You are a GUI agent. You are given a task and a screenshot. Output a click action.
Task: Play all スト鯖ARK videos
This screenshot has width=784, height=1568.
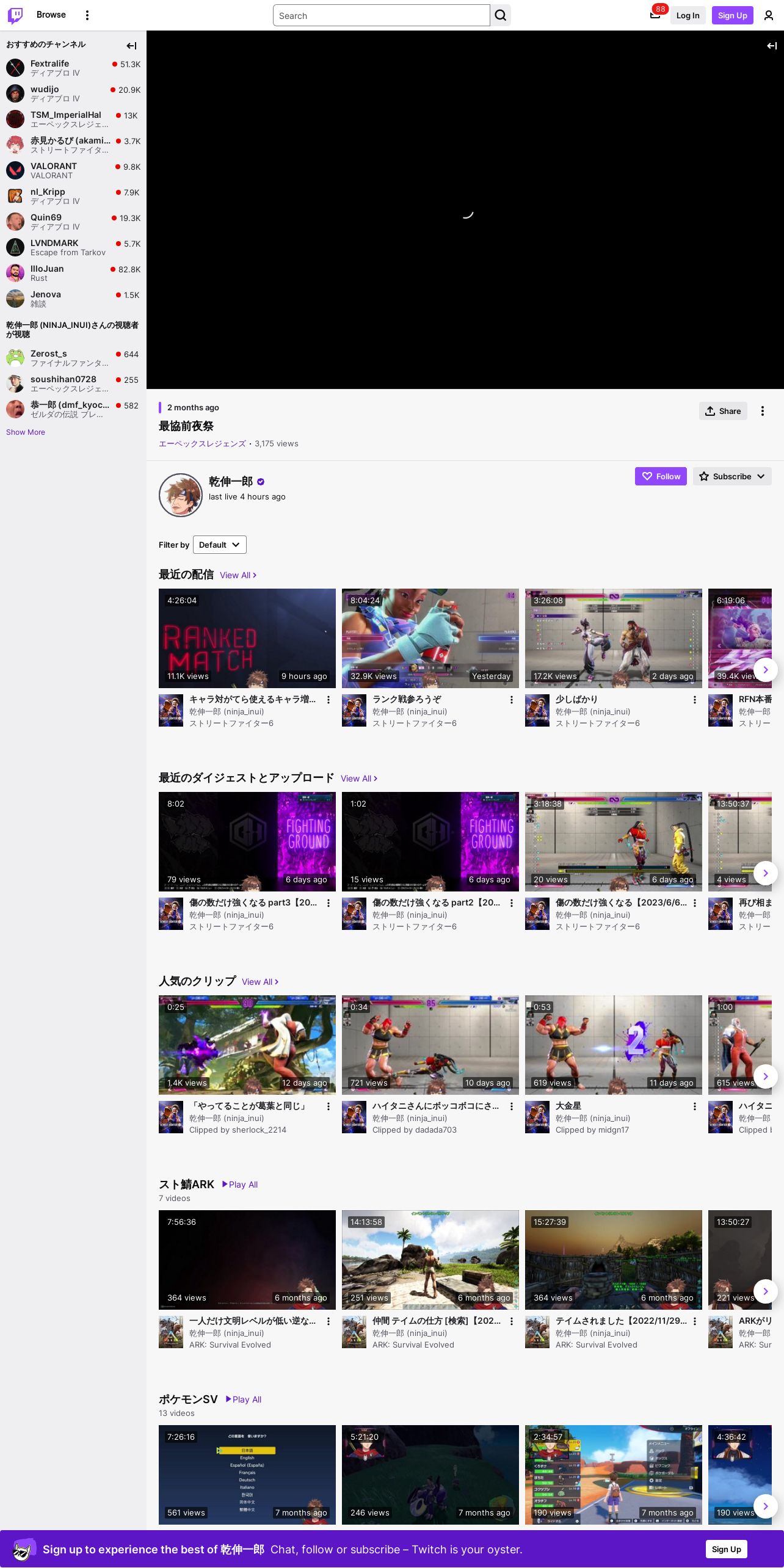240,1185
